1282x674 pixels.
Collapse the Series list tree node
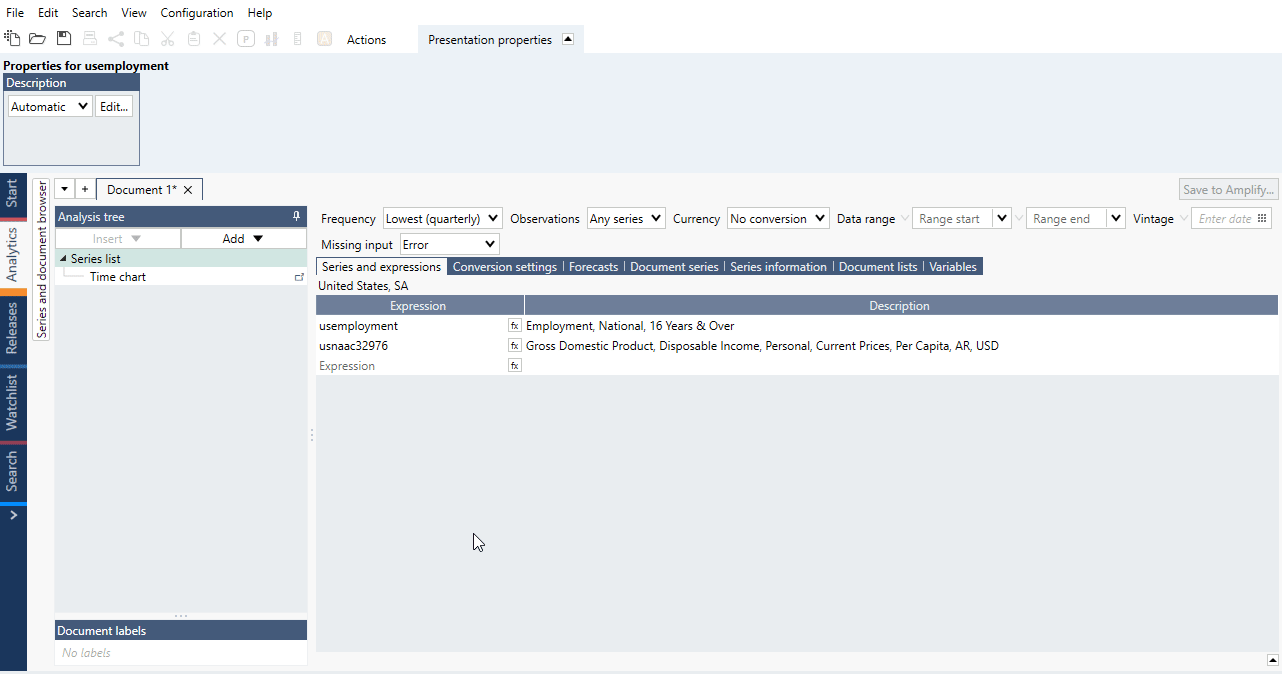[x=64, y=259]
